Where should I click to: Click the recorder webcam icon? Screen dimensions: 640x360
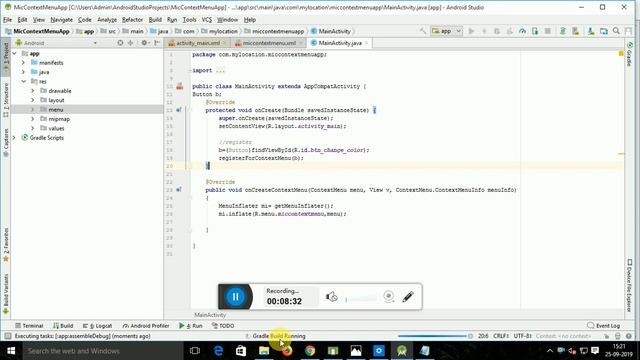click(x=389, y=297)
